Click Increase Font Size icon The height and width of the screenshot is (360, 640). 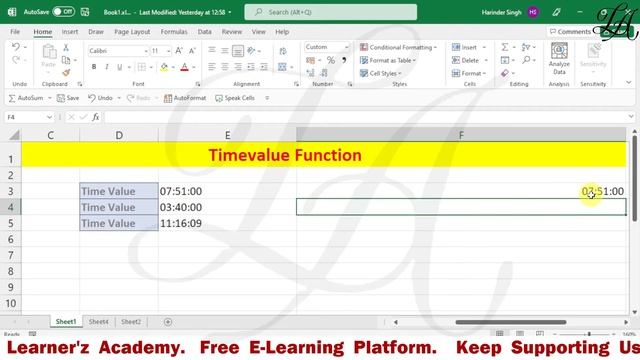click(x=179, y=51)
